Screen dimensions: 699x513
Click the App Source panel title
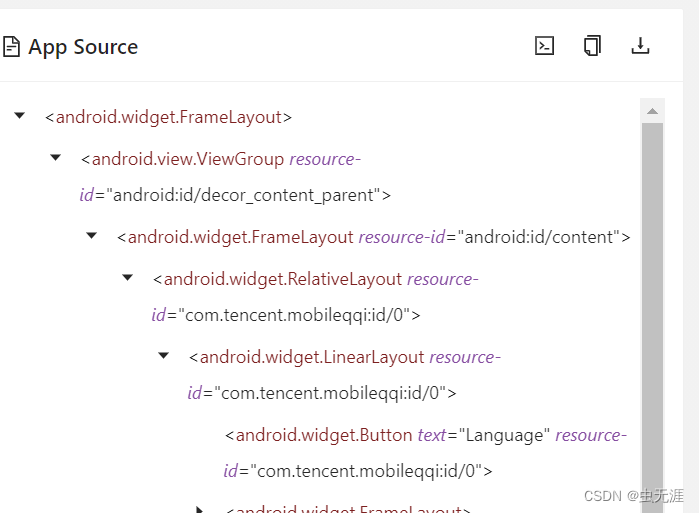coord(83,47)
